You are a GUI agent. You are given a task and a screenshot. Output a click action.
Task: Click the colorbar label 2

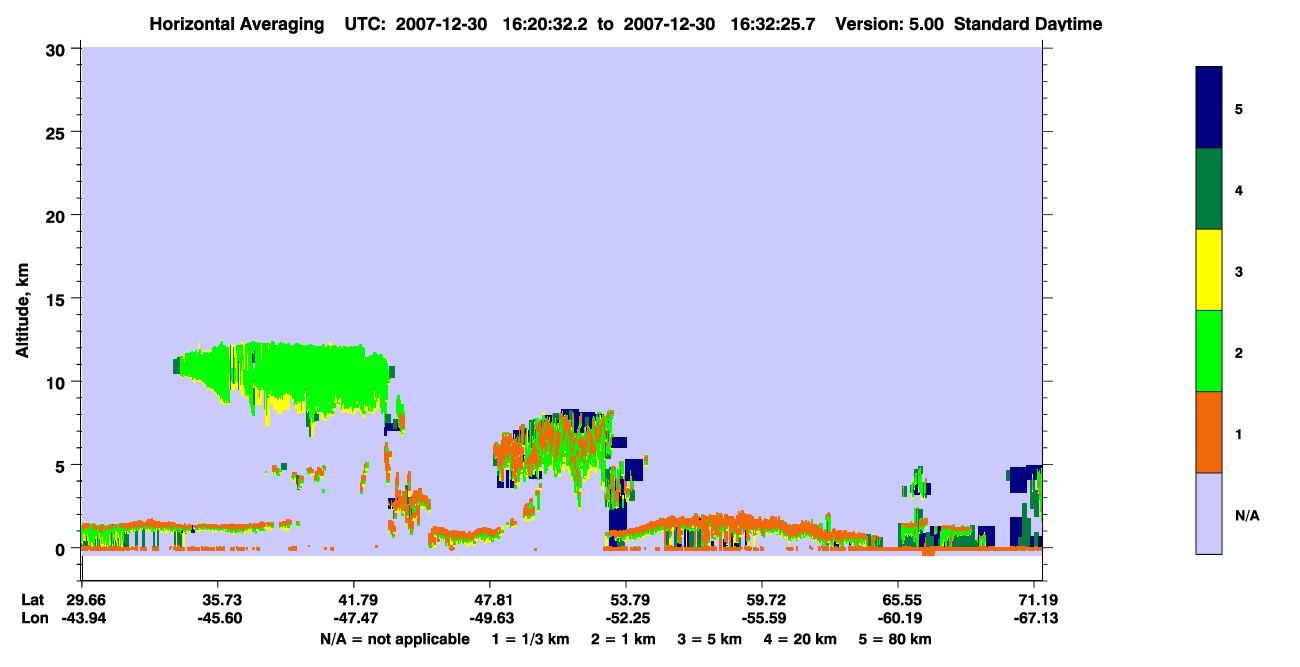coord(1239,353)
